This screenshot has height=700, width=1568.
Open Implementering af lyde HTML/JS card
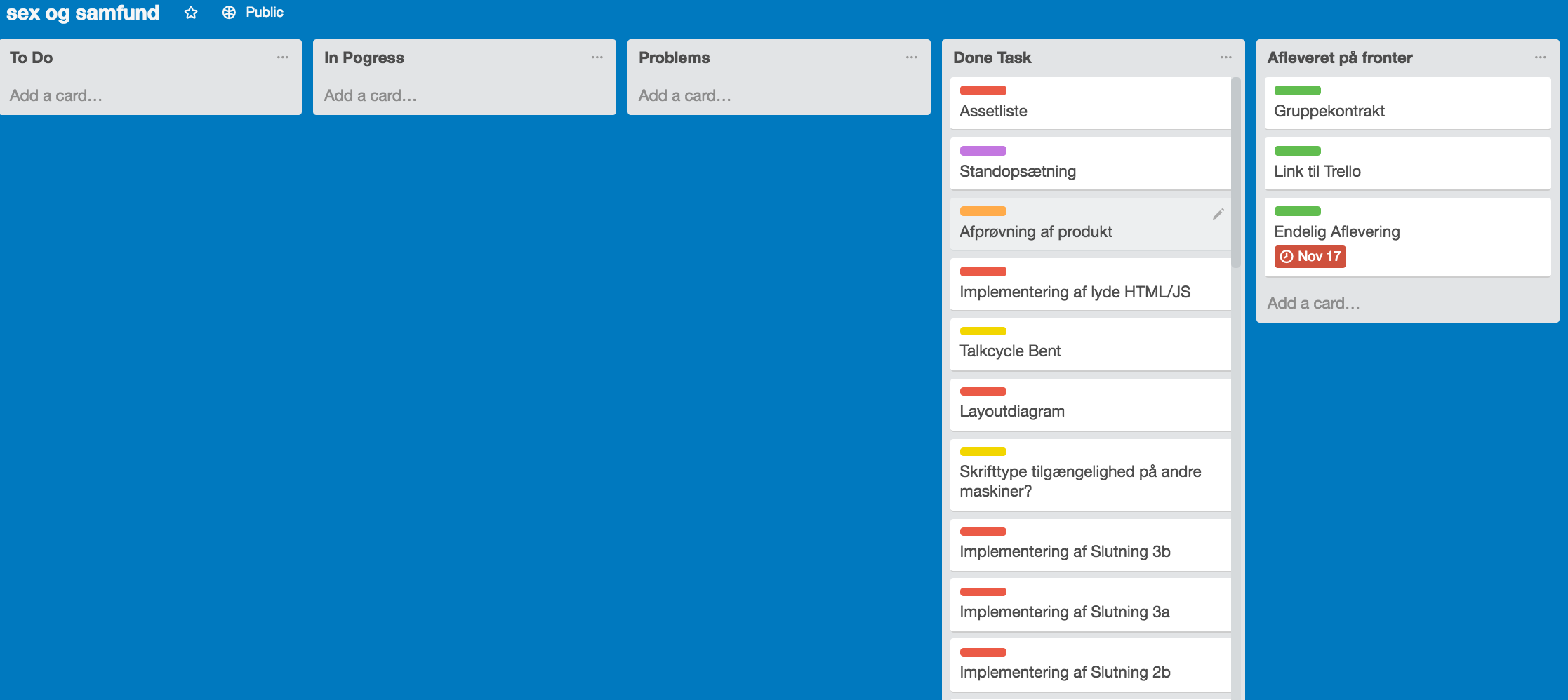[x=1091, y=284]
